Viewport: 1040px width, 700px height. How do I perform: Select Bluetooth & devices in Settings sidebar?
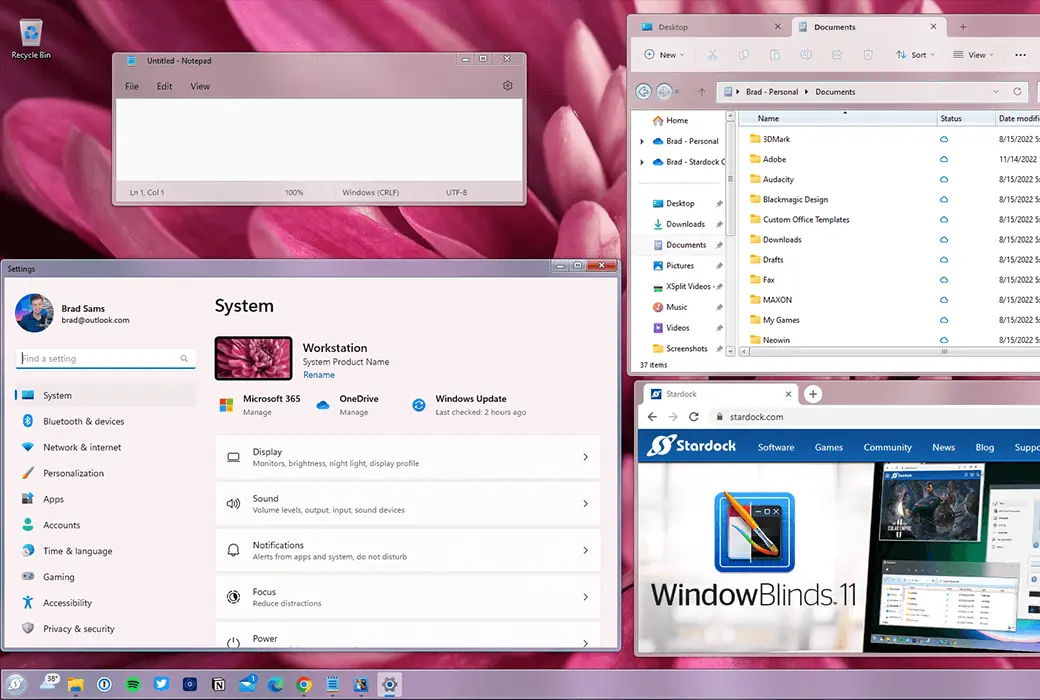pyautogui.click(x=105, y=421)
